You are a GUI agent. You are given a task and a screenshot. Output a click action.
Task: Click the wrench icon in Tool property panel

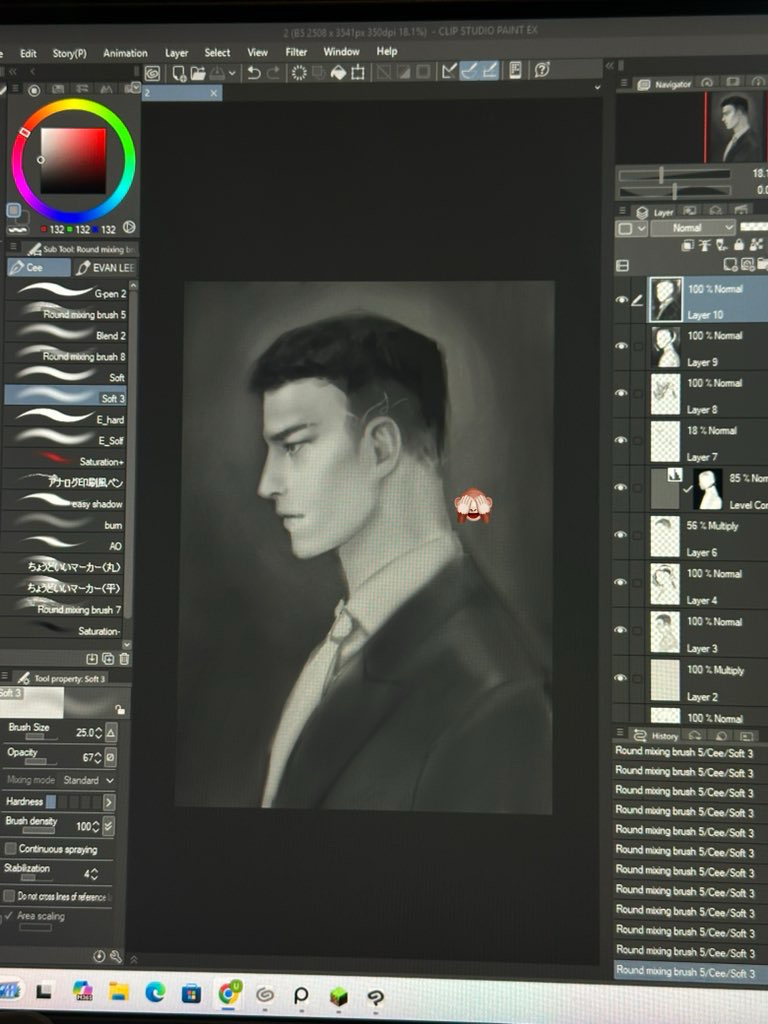(115, 956)
